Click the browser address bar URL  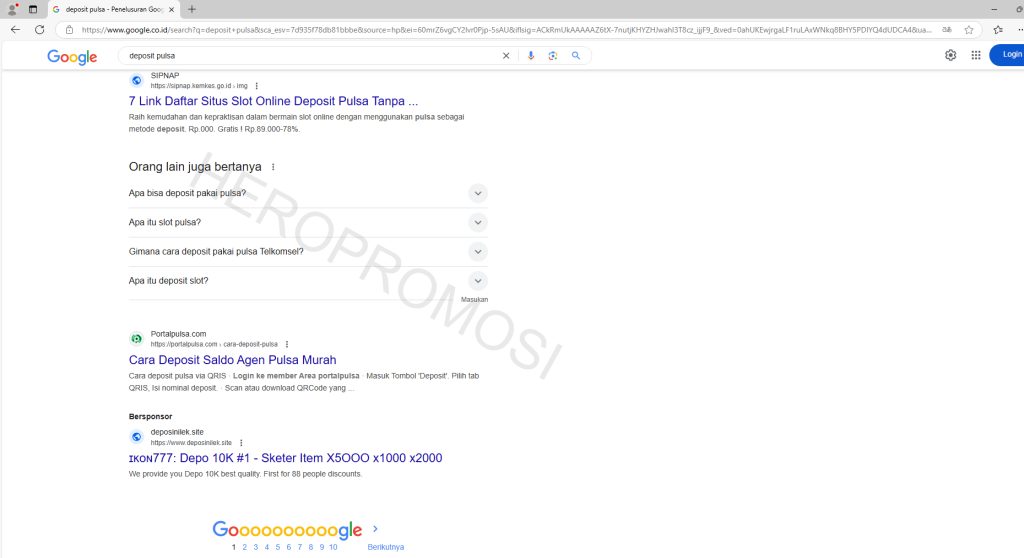coord(506,29)
